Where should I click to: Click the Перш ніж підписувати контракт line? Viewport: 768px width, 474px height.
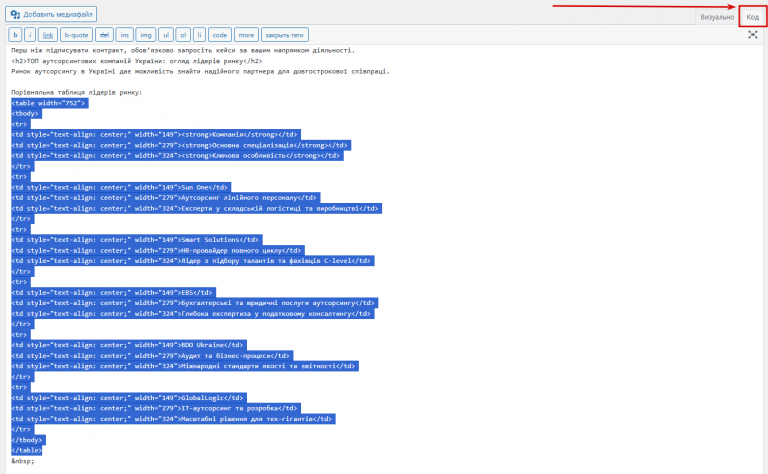pos(183,50)
